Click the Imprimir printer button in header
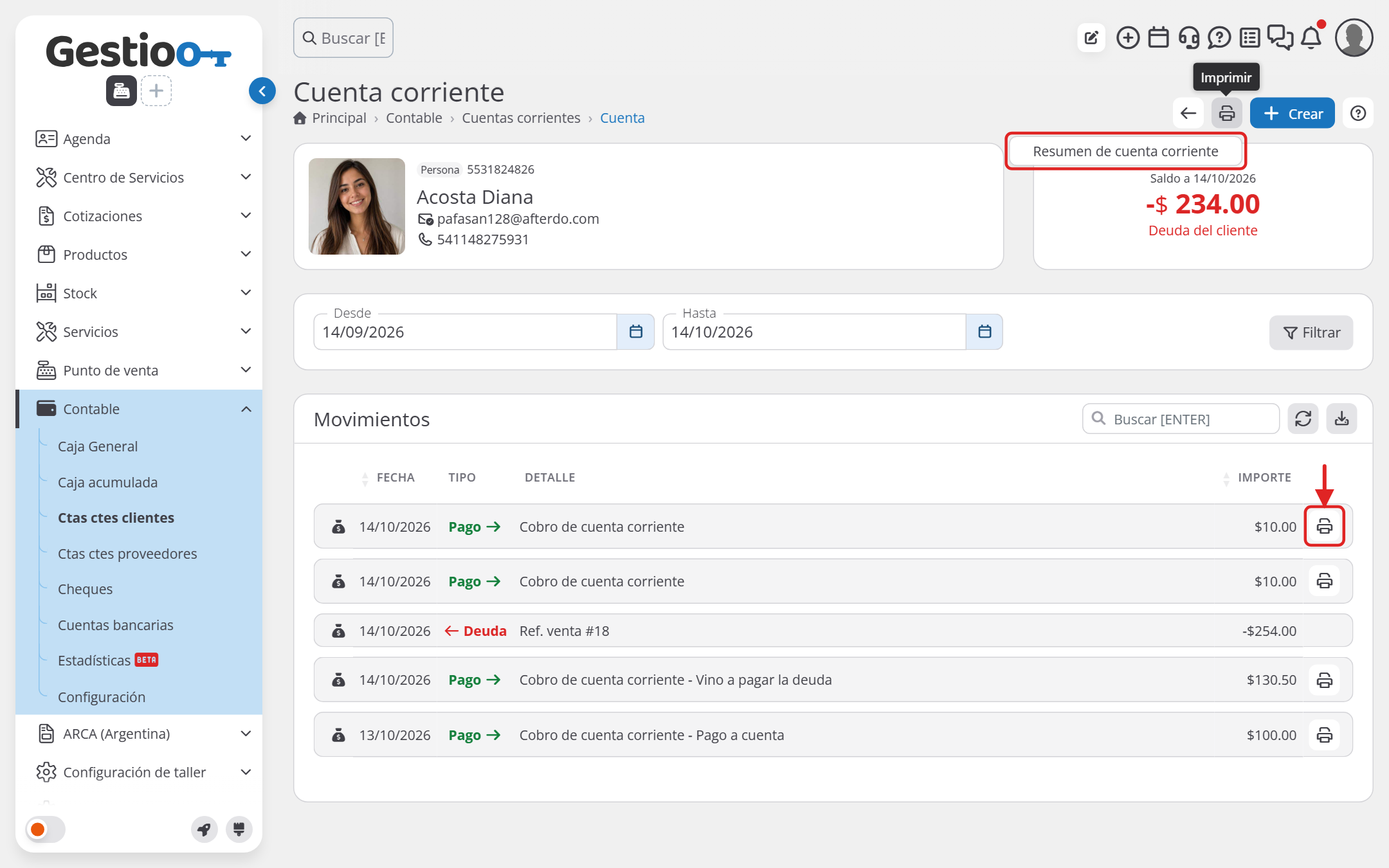This screenshot has height=868, width=1389. click(1227, 114)
